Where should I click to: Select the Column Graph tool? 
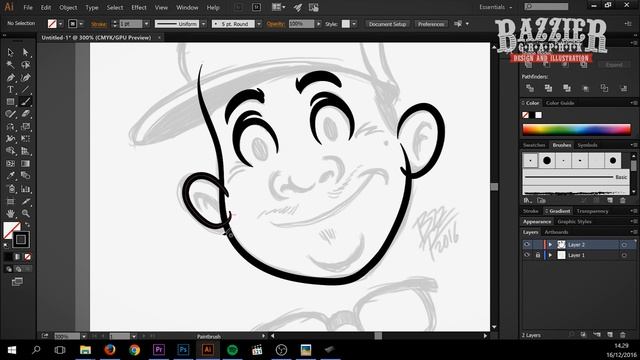[x=25, y=189]
